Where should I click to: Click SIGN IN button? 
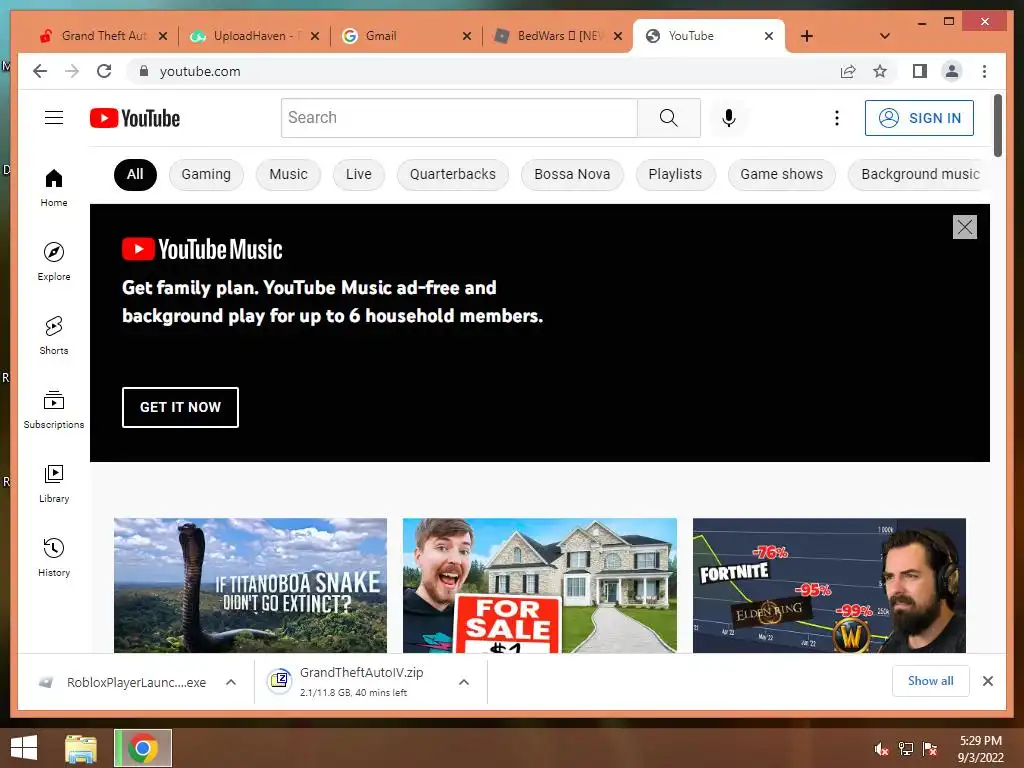[919, 118]
